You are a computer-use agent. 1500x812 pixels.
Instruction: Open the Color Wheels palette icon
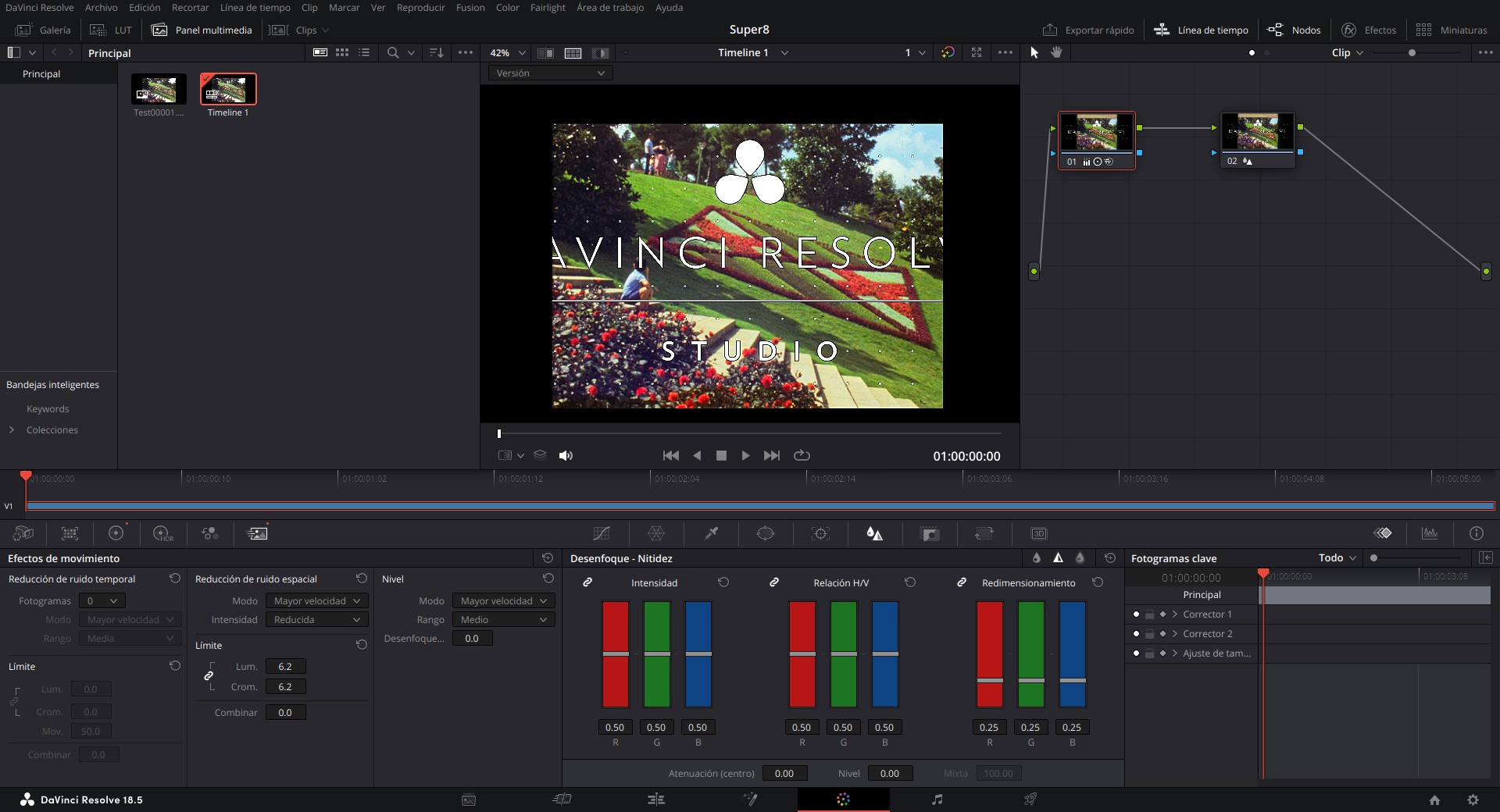point(116,533)
